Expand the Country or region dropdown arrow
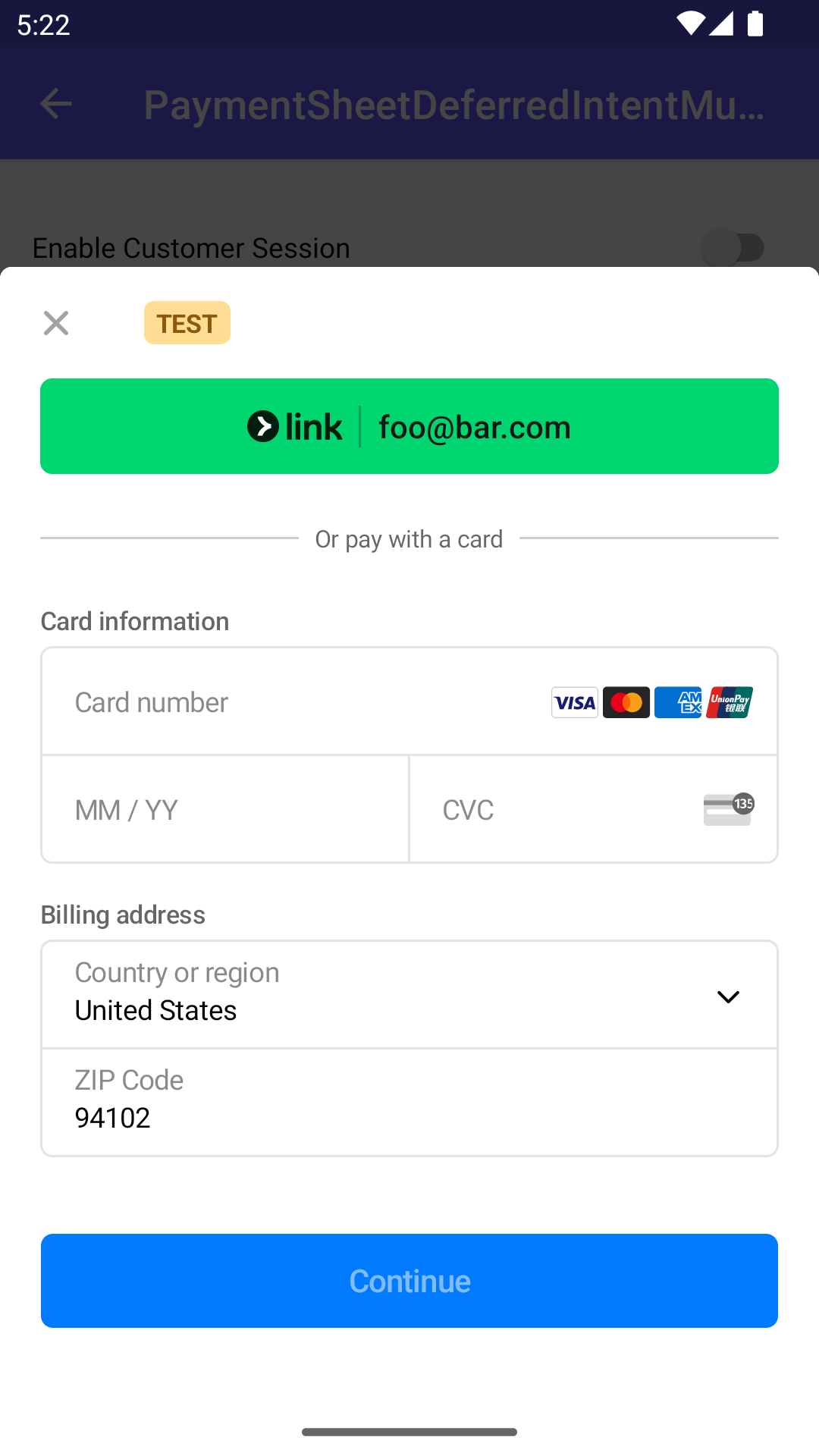The width and height of the screenshot is (819, 1456). (x=728, y=996)
